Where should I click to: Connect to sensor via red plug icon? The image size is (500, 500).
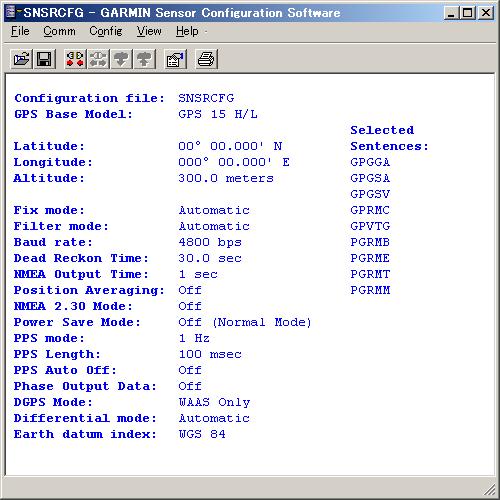point(75,59)
